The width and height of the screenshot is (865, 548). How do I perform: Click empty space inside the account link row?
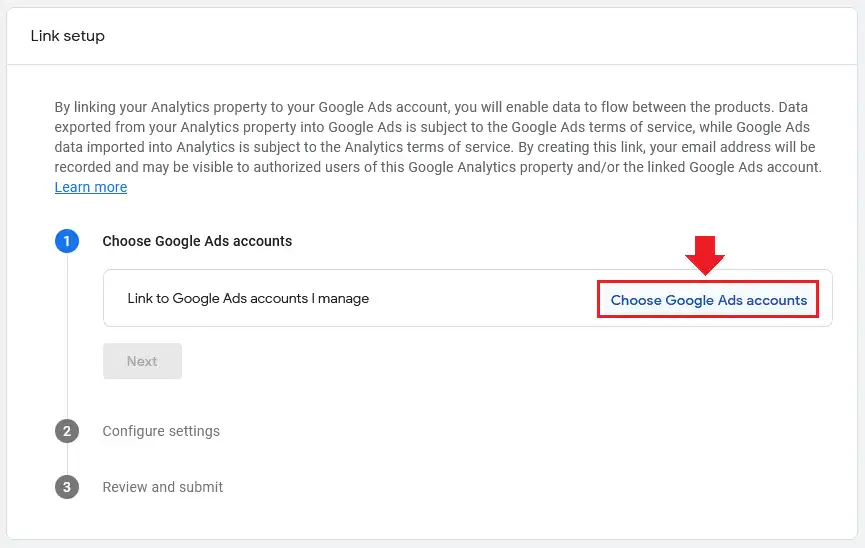pos(480,298)
